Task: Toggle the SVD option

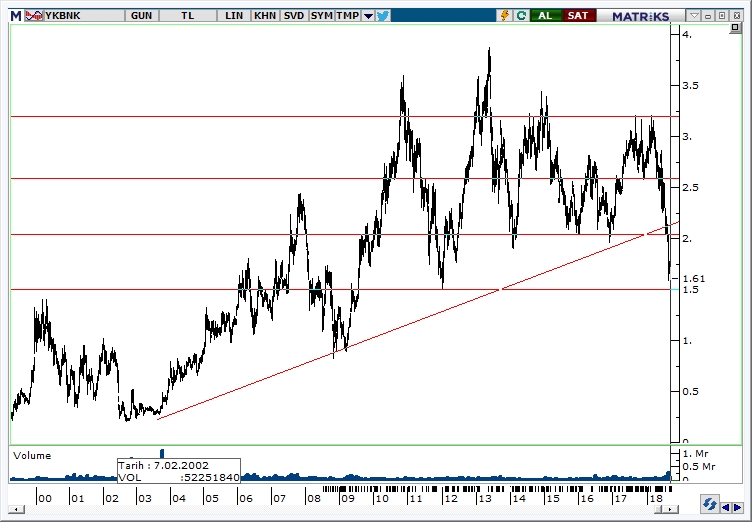Action: (294, 16)
